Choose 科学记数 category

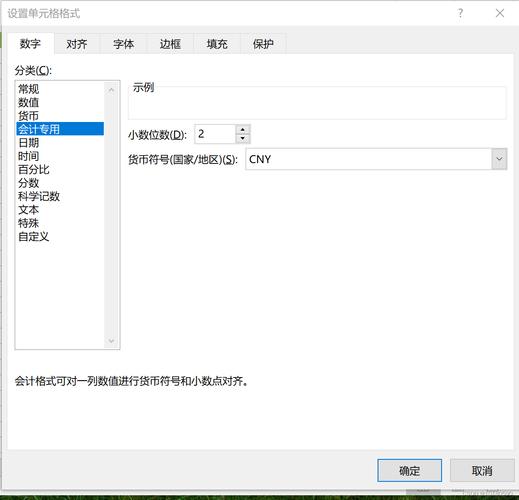(x=60, y=196)
